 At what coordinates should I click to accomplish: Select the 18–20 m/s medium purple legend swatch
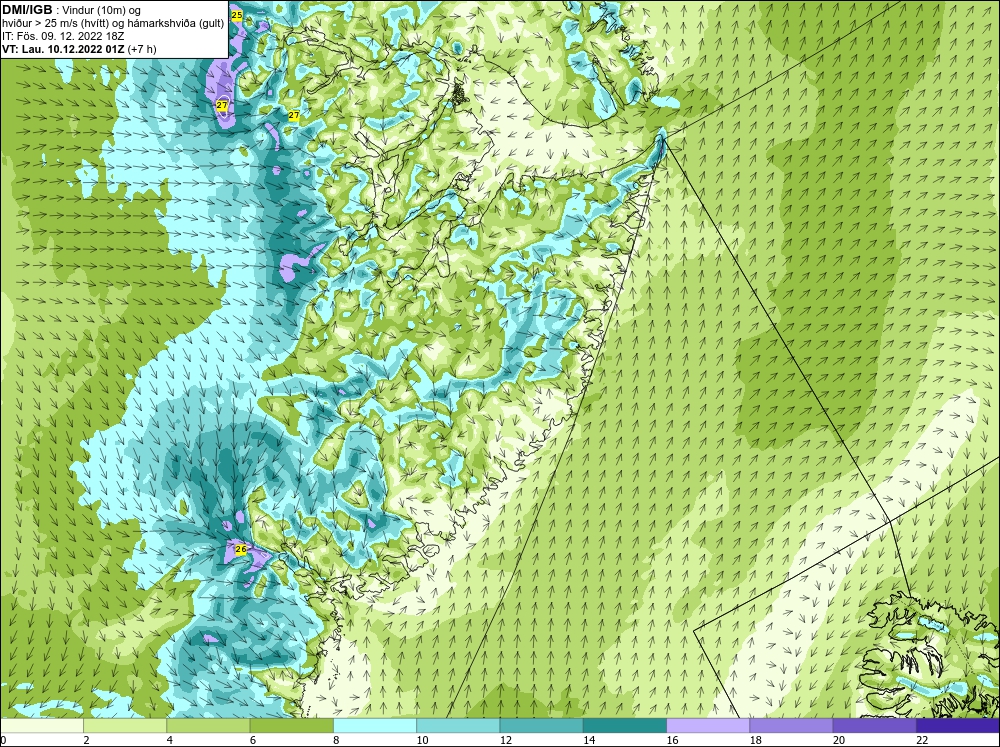coord(791,725)
